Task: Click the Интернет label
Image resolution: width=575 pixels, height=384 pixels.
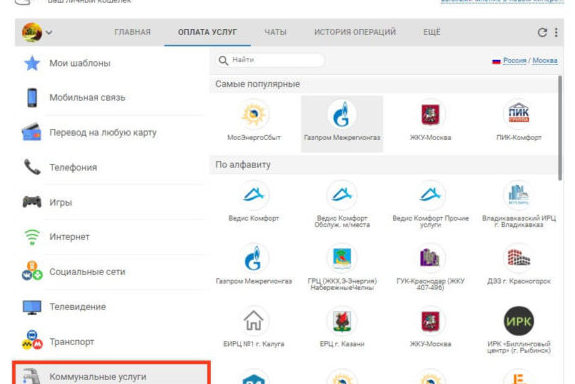Action: click(69, 237)
